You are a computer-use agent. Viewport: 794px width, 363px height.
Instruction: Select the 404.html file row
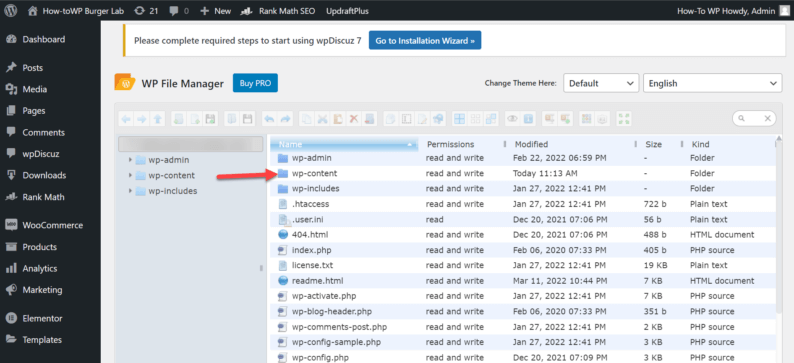click(522, 234)
